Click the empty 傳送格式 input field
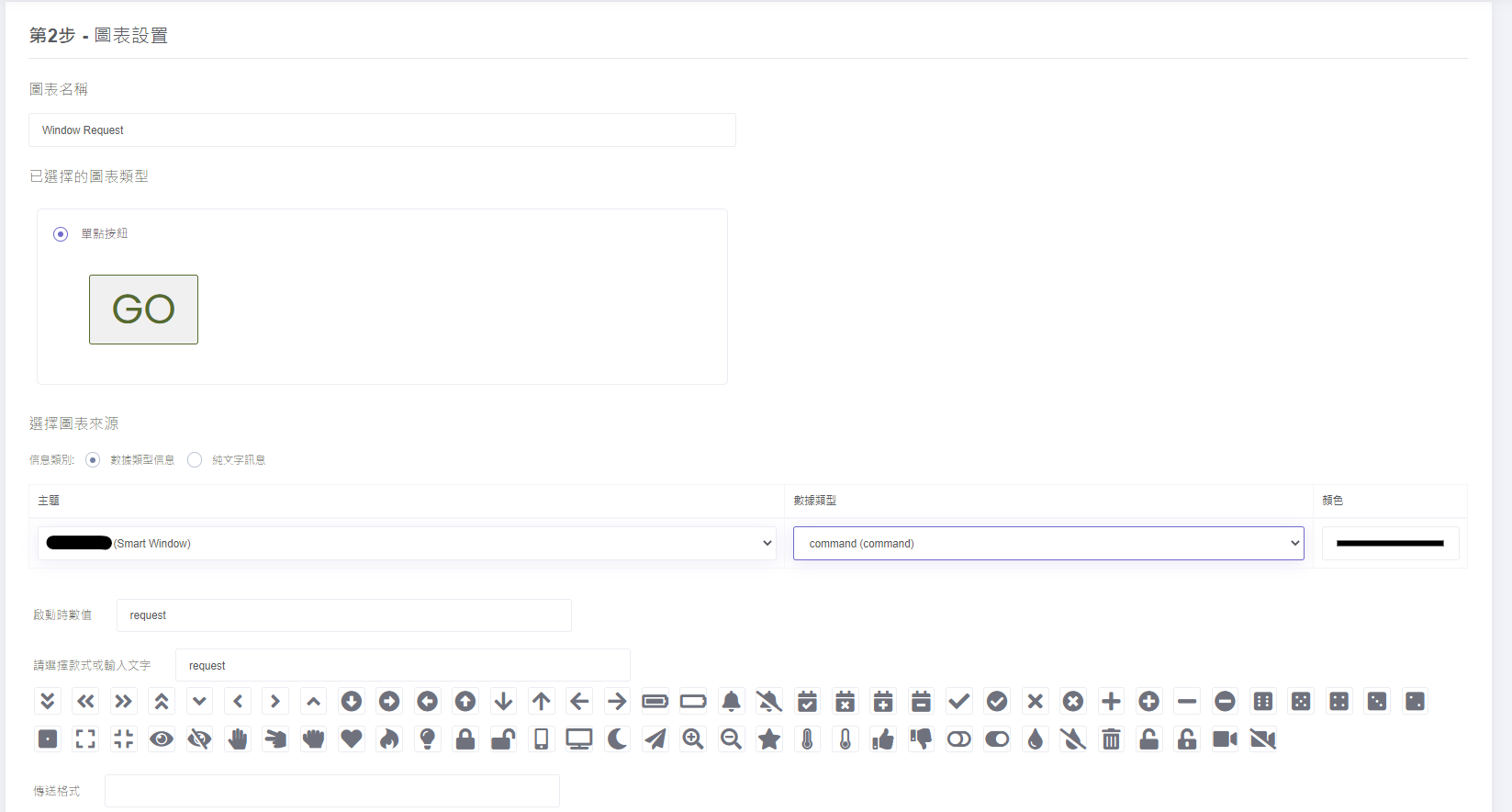Screen dimensions: 1512x812 pyautogui.click(x=331, y=791)
